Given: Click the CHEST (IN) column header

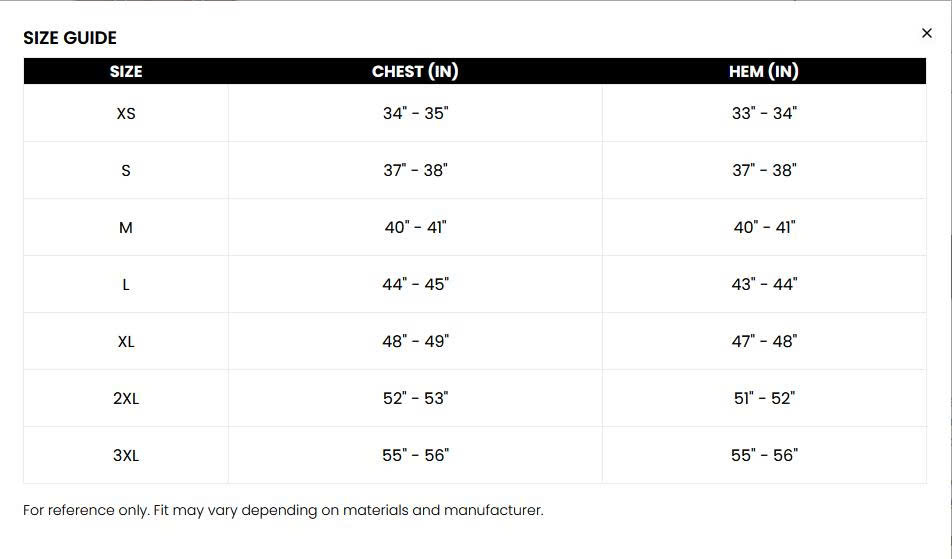Looking at the screenshot, I should 415,72.
